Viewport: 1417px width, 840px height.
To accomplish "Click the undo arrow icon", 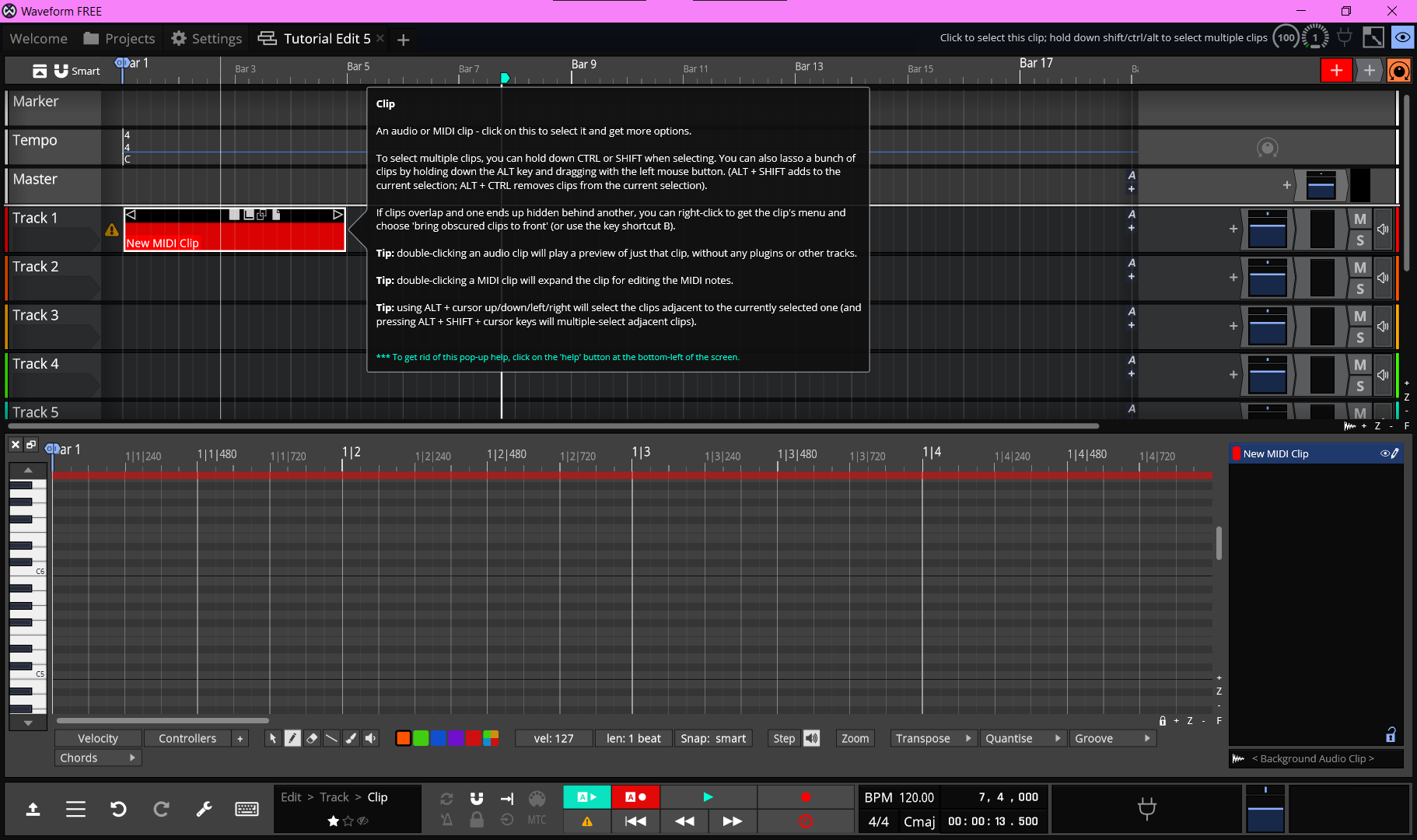I will click(118, 809).
